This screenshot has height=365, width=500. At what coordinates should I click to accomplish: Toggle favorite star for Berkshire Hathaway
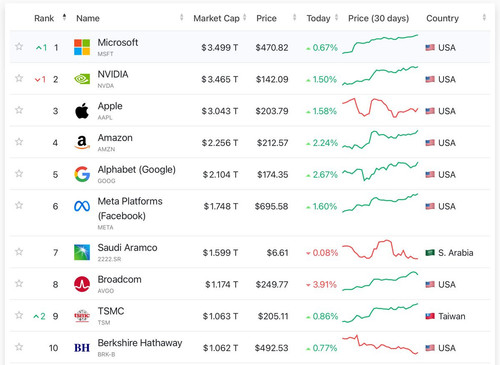[x=19, y=347]
